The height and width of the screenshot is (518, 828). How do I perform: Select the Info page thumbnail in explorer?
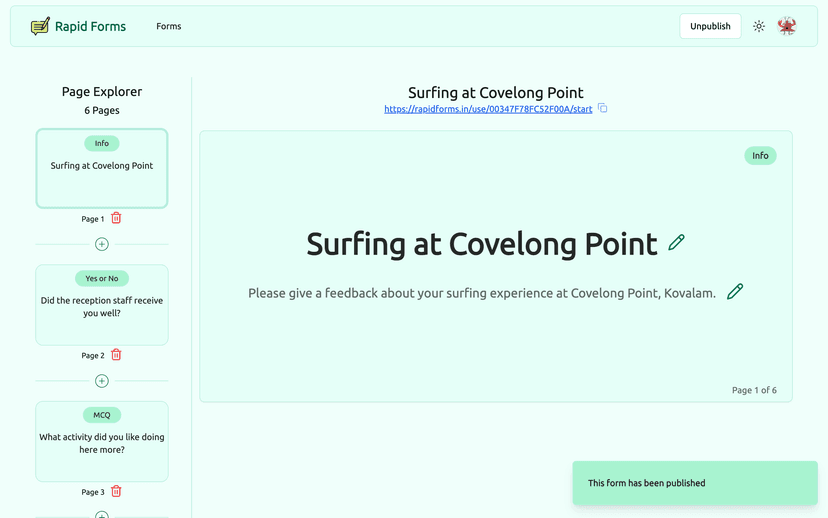pyautogui.click(x=102, y=168)
